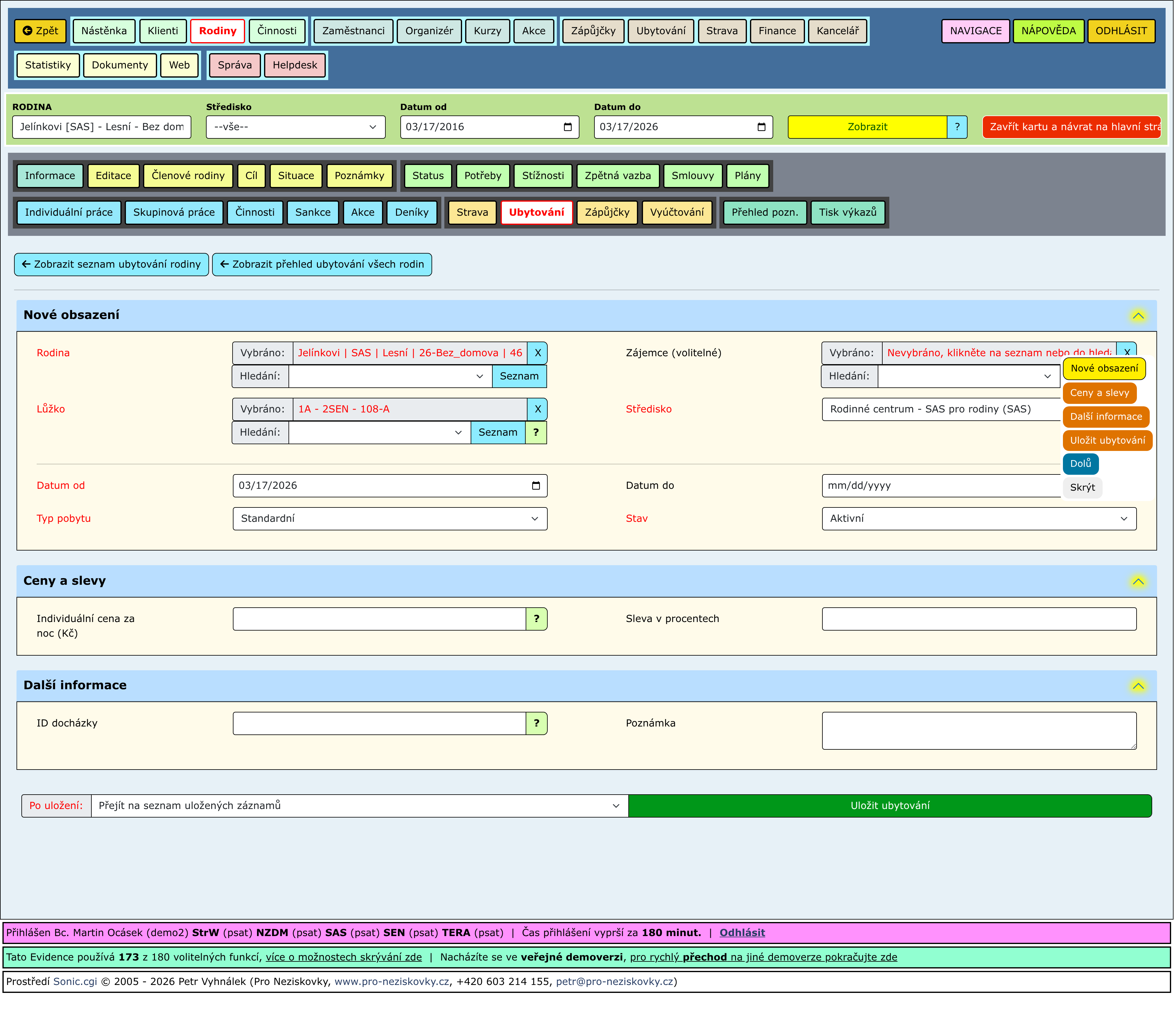
Task: Click help icon for Individuální cena za noc
Action: tap(536, 619)
